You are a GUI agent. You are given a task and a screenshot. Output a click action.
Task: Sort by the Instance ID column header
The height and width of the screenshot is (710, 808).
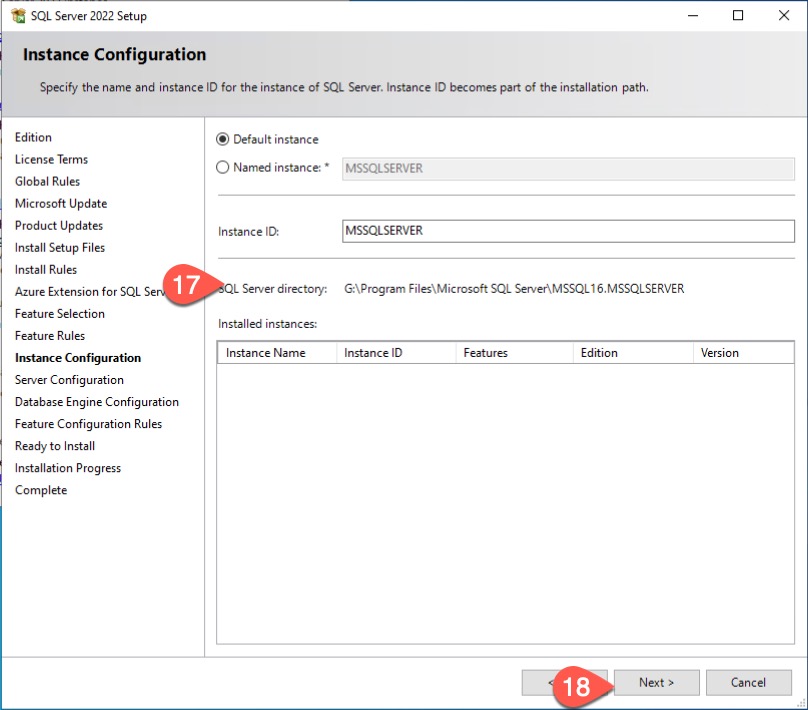pyautogui.click(x=395, y=353)
